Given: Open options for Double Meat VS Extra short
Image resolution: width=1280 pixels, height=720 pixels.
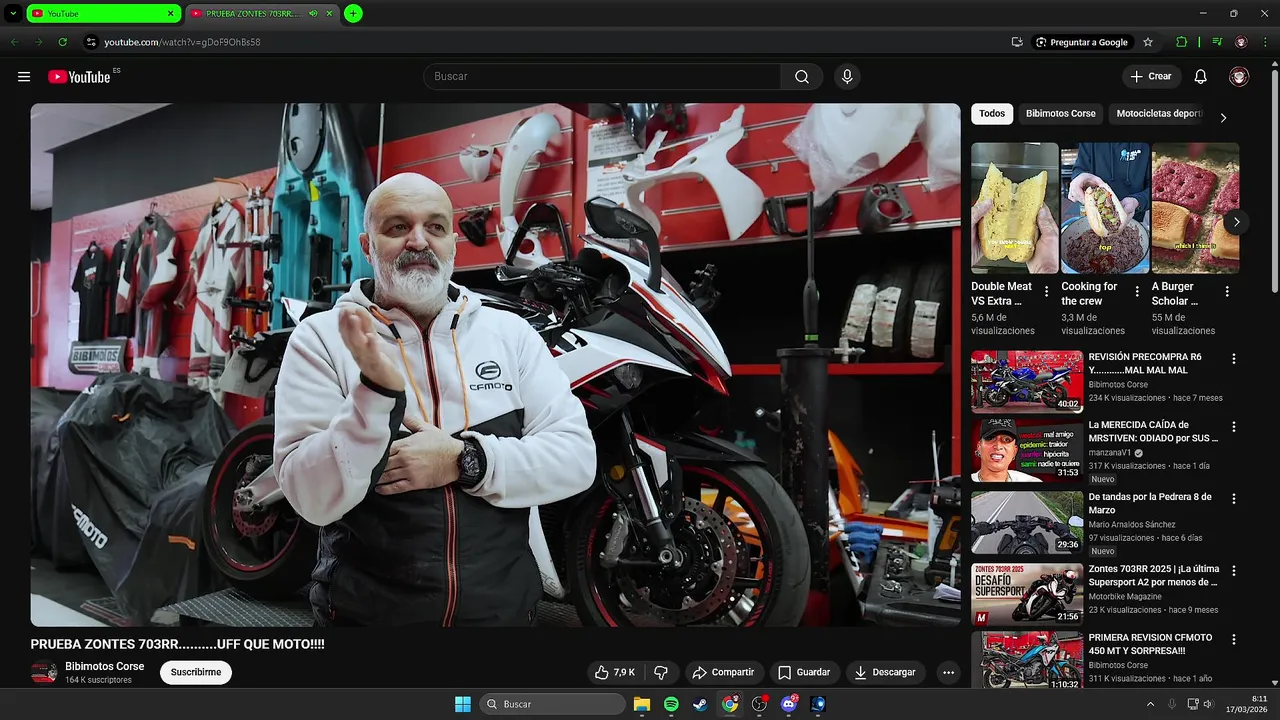Looking at the screenshot, I should coord(1047,292).
